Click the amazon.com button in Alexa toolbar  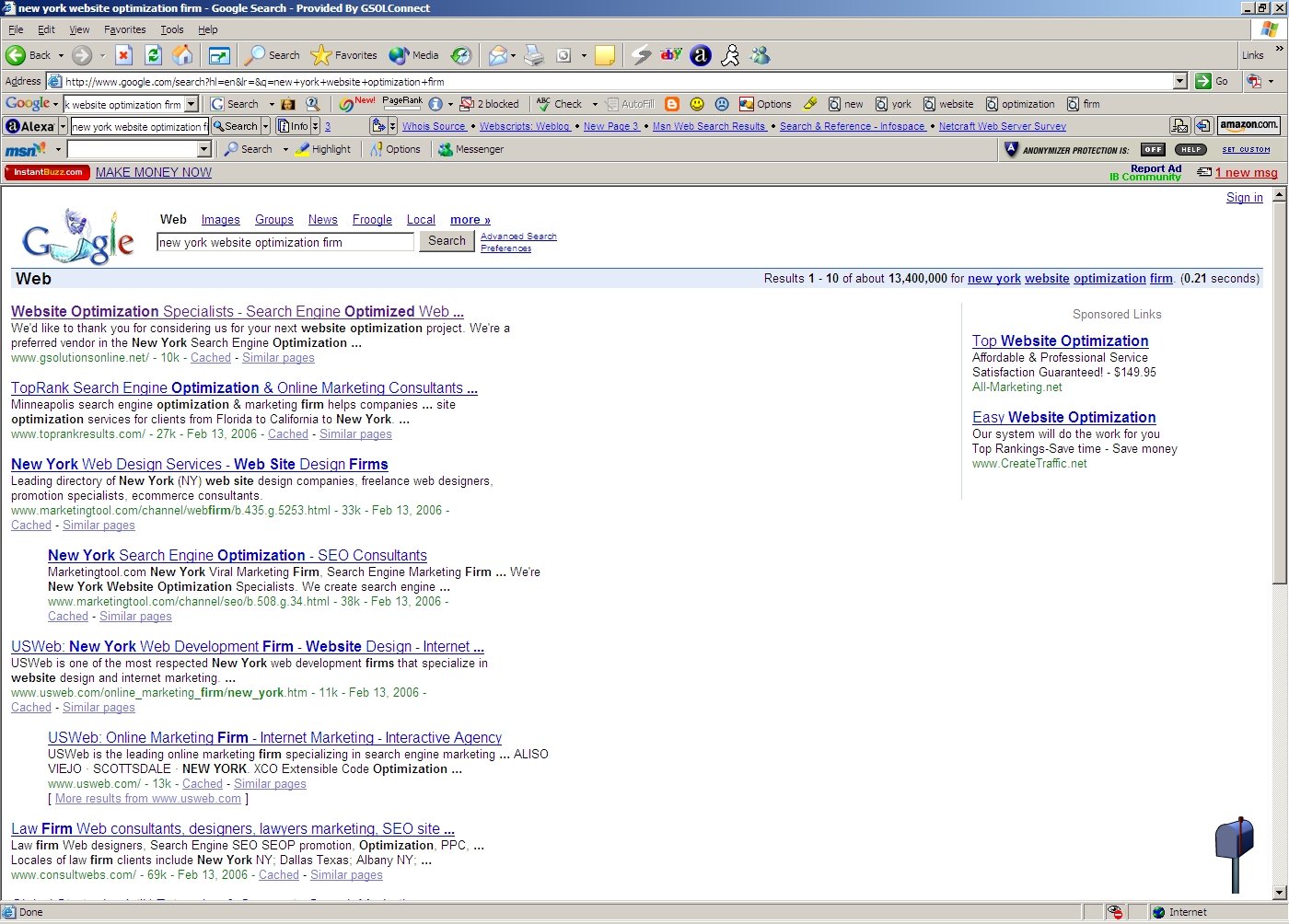click(1248, 125)
